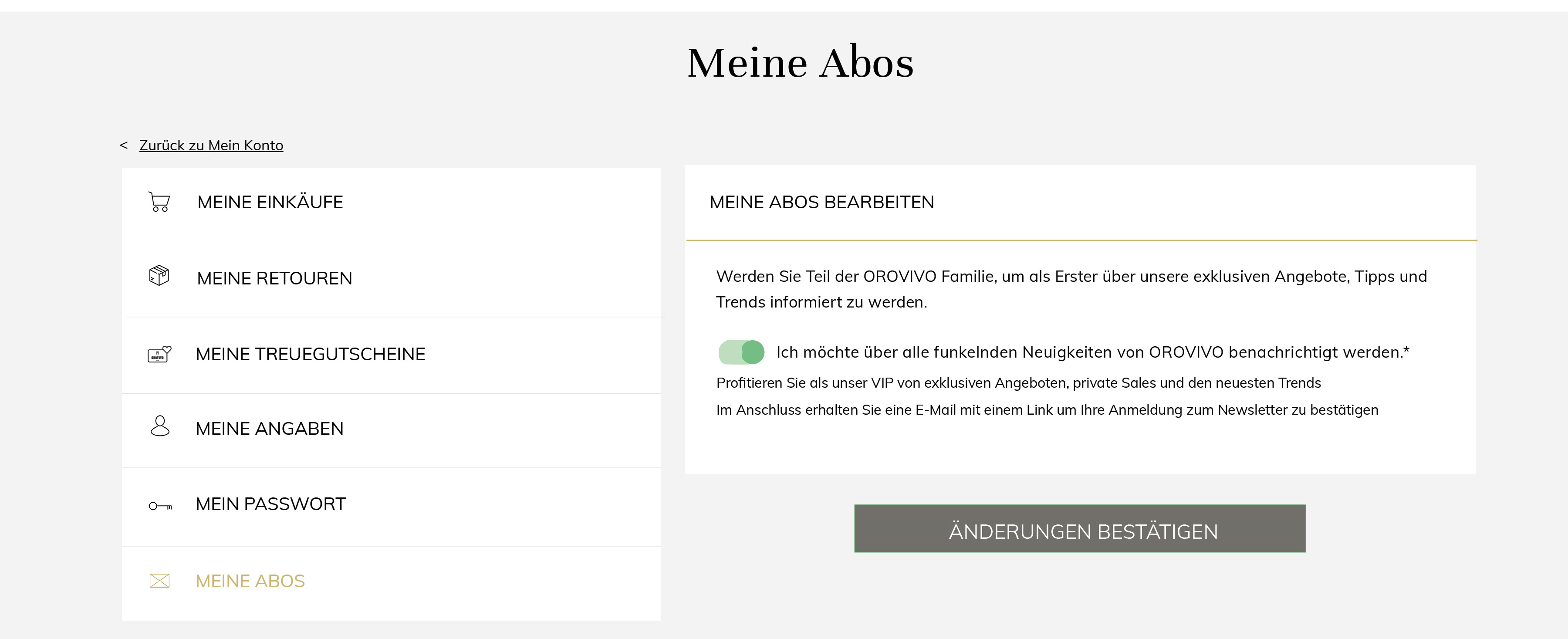Click the back arrow before Zurück
The height and width of the screenshot is (639, 1568).
pyautogui.click(x=124, y=145)
